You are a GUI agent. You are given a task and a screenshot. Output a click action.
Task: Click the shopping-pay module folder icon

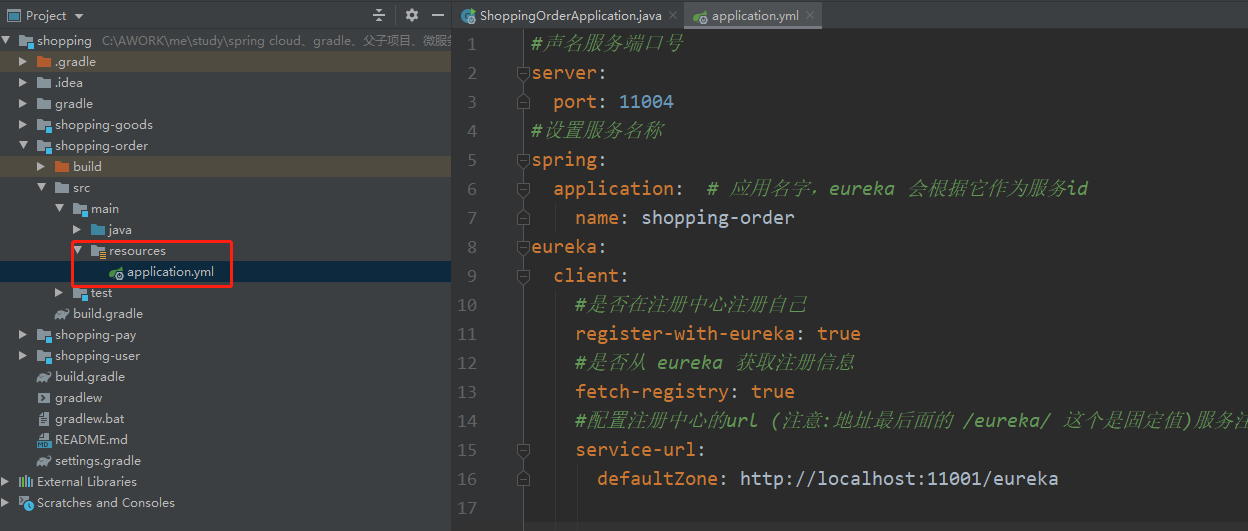(44, 335)
